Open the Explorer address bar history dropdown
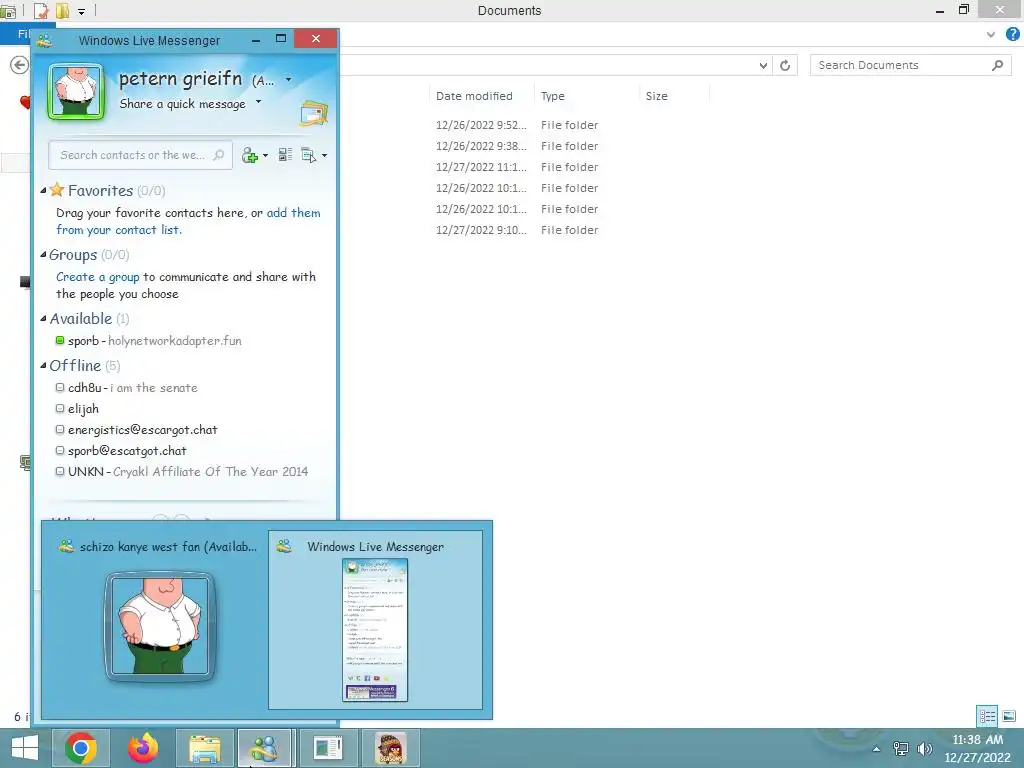The image size is (1024, 768). (x=763, y=65)
